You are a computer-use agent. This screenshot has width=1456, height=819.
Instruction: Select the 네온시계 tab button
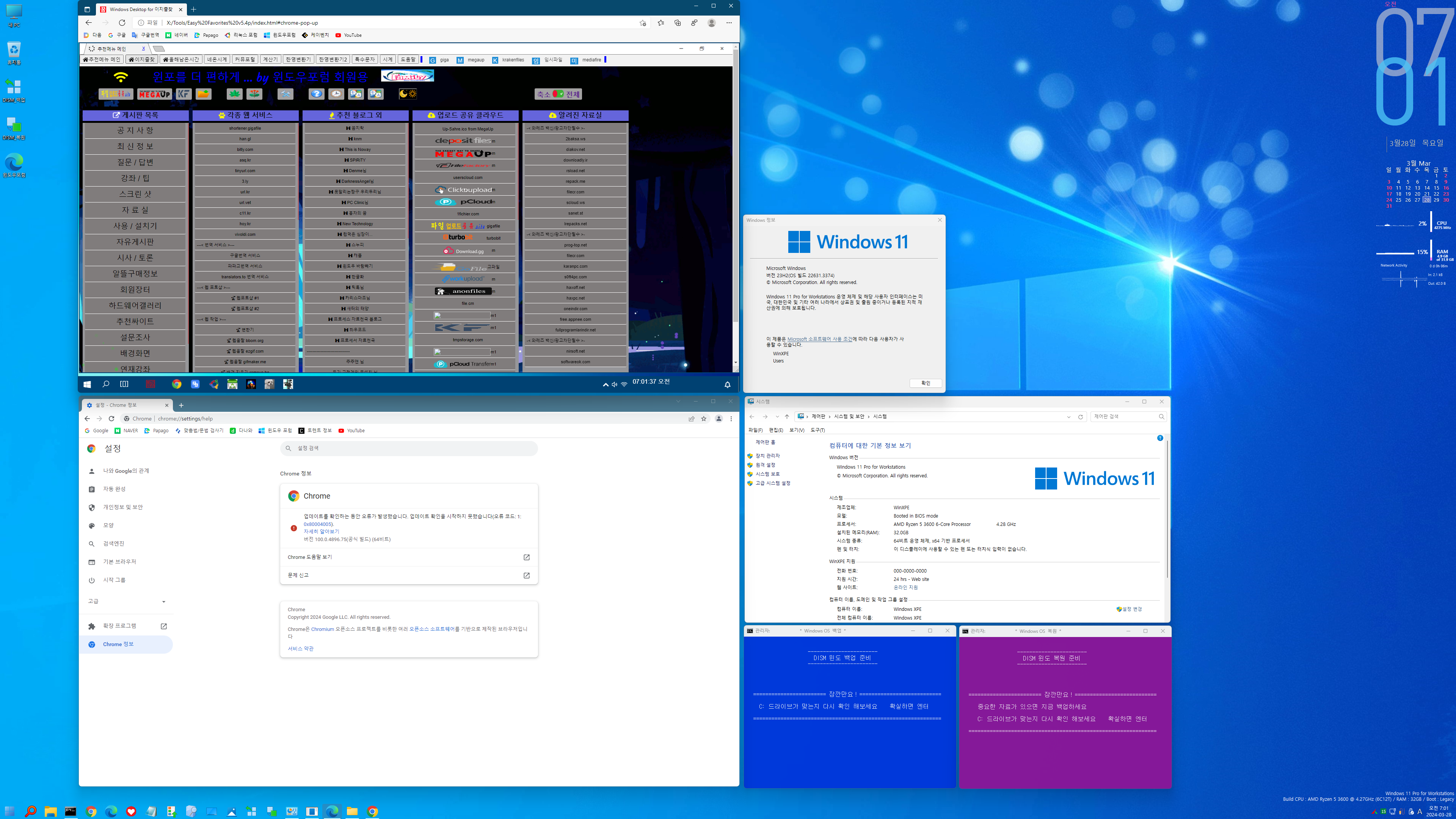pyautogui.click(x=217, y=60)
